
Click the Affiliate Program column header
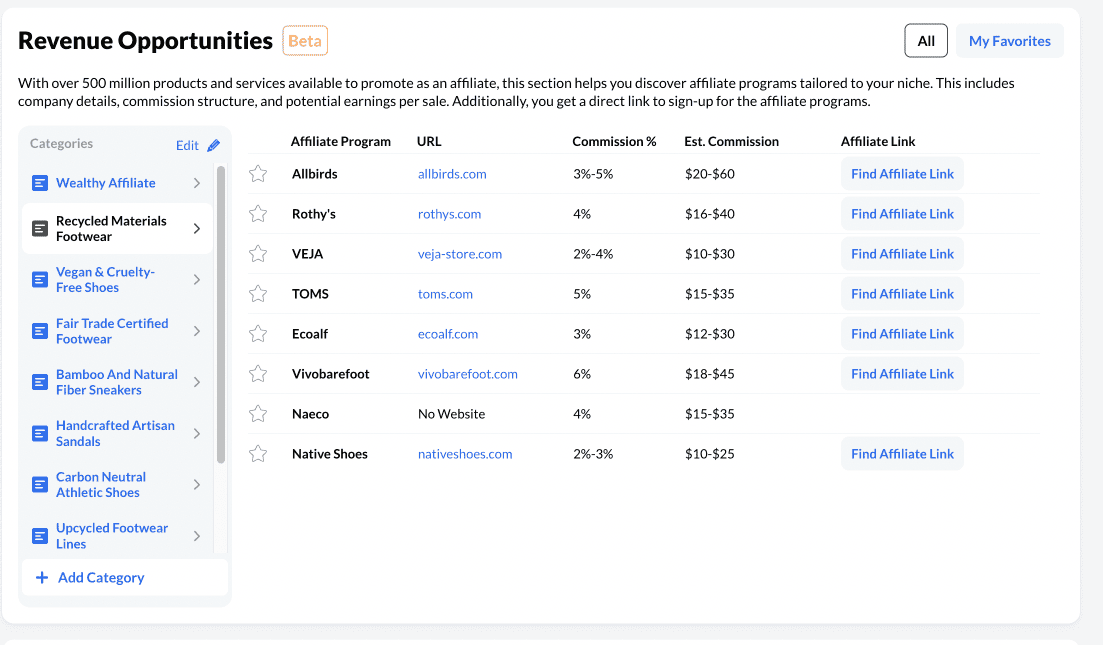340,141
